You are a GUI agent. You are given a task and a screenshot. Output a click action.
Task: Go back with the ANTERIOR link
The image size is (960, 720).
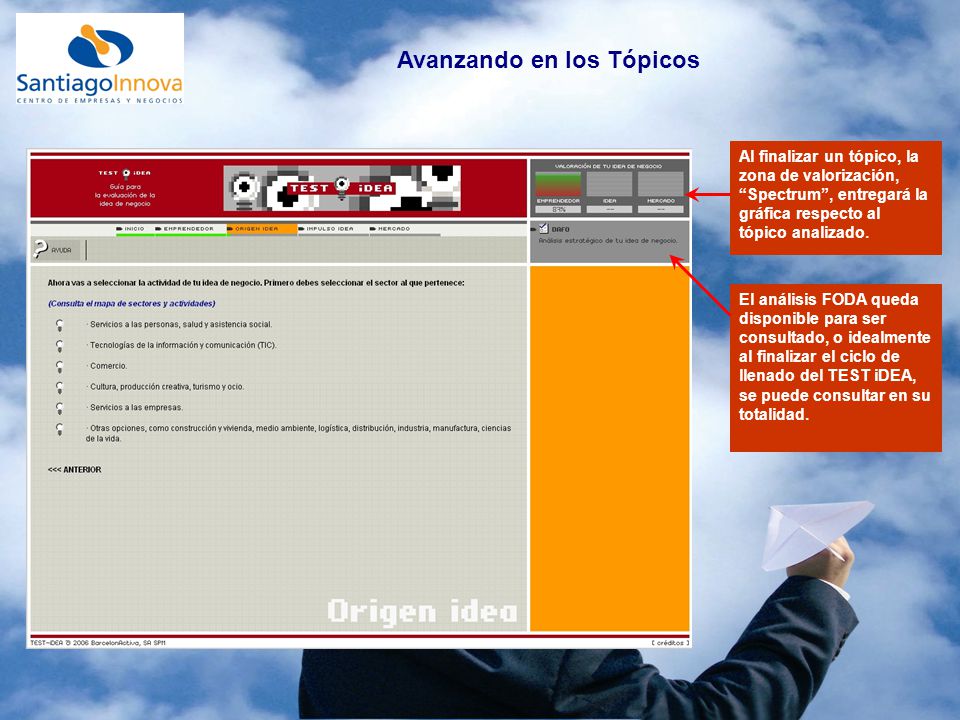point(75,470)
